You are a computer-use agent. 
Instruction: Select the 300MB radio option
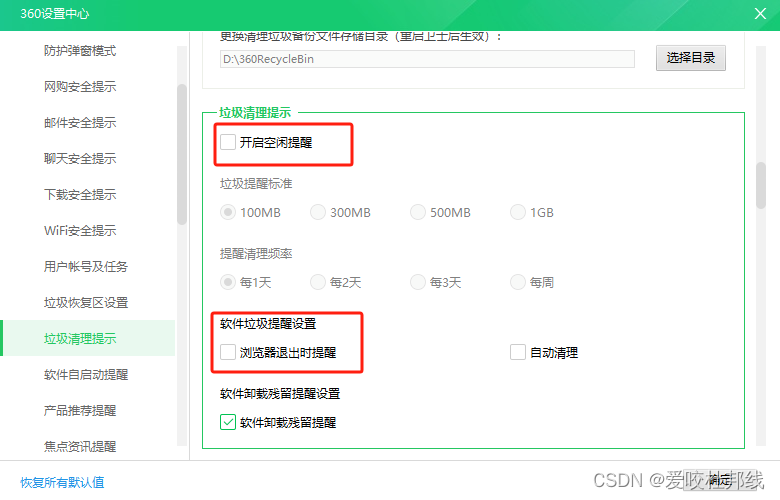(x=318, y=212)
